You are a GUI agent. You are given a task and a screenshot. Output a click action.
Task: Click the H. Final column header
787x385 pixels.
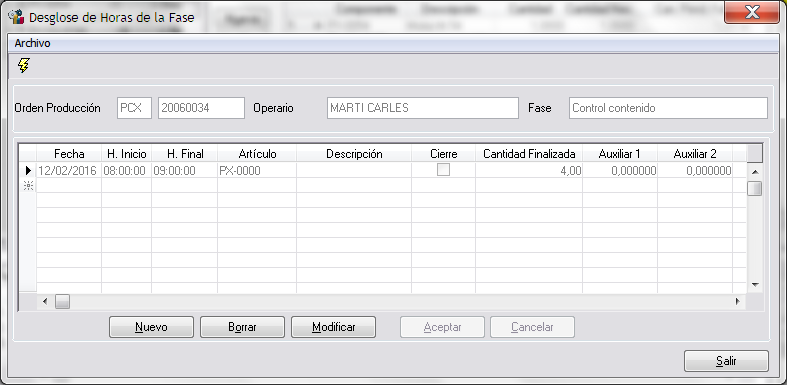tap(185, 154)
